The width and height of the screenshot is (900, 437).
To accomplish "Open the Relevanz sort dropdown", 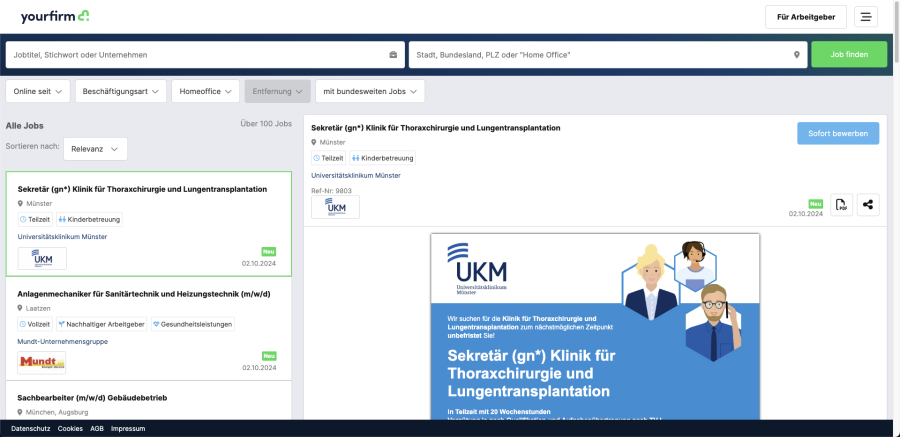I will click(x=95, y=149).
